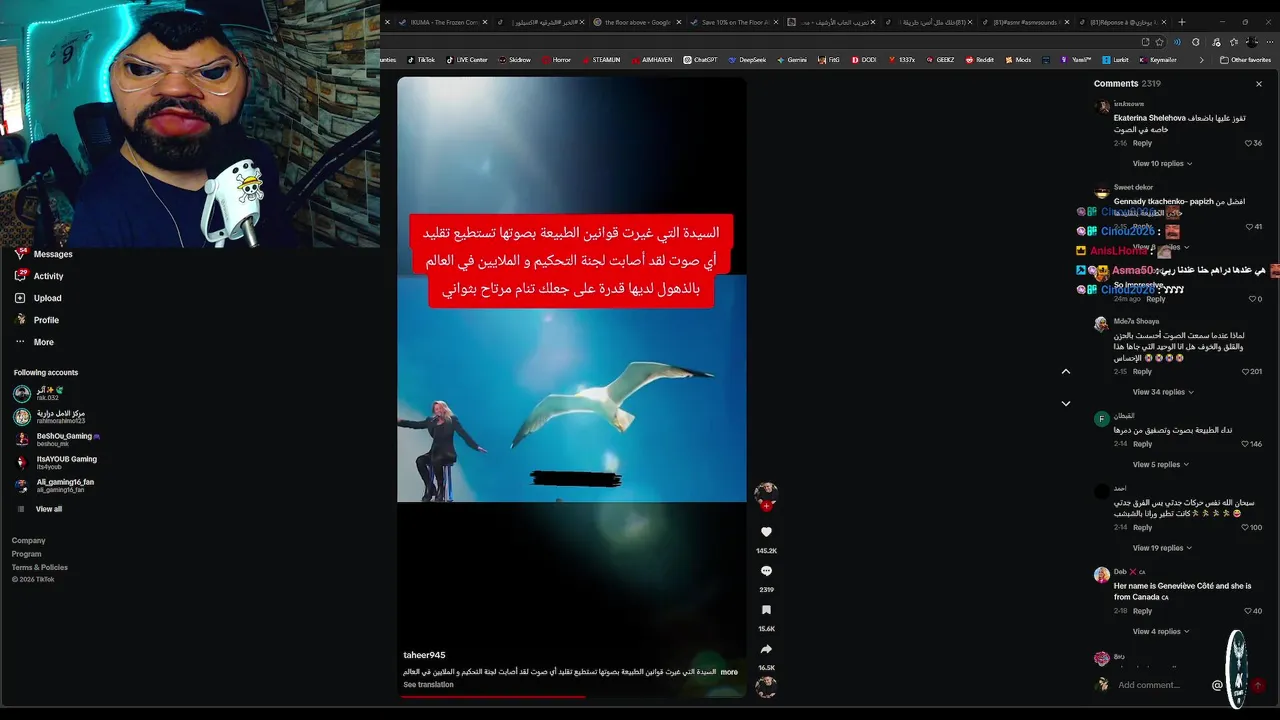
Task: Reply to Mde7a Shoaya's comment
Action: [1143, 372]
